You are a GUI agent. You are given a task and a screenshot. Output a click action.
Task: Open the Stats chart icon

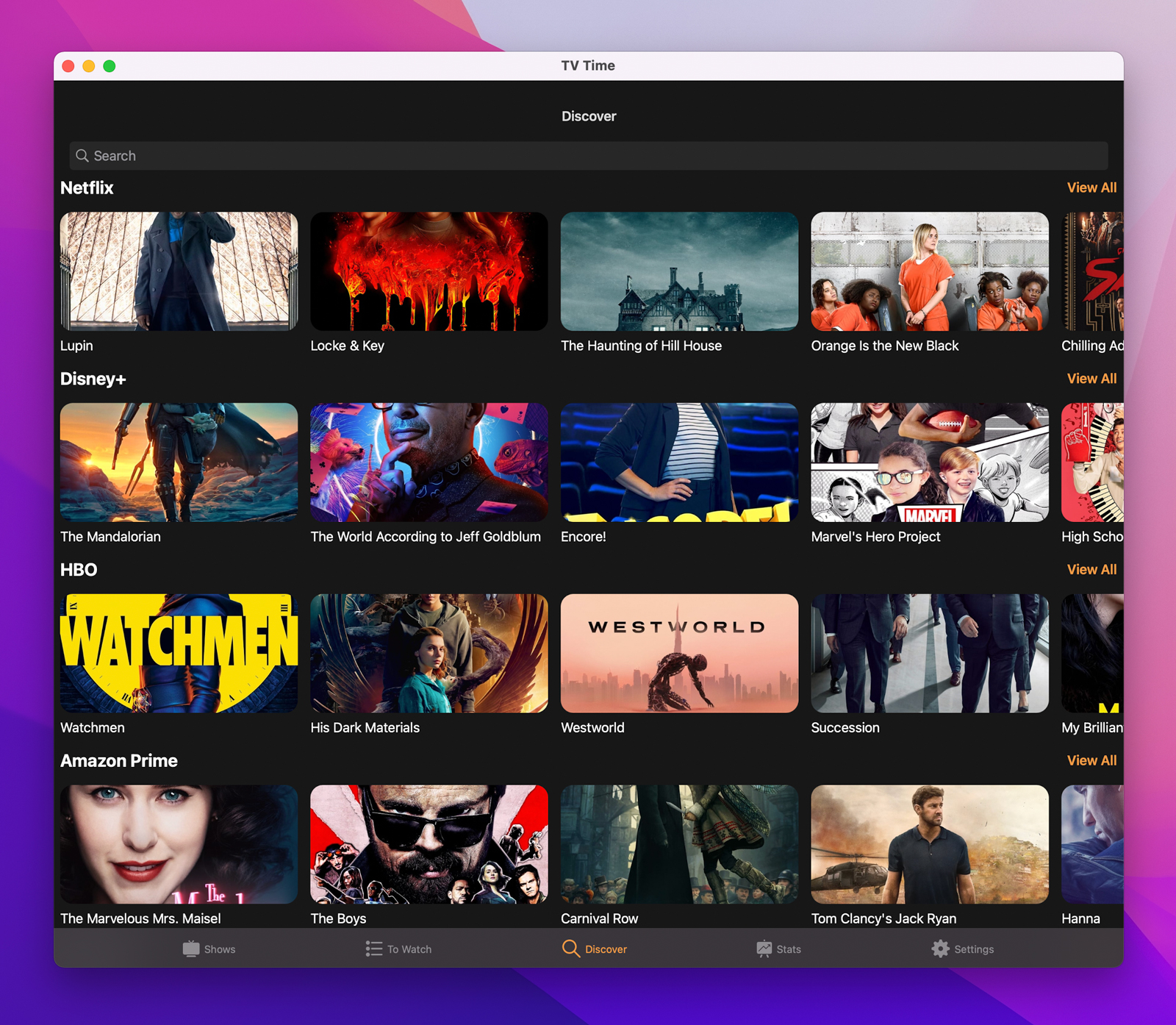click(x=764, y=949)
